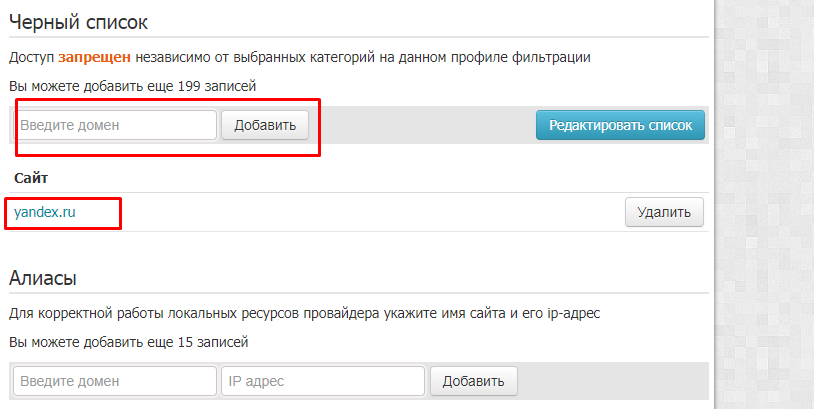Open the yandex.ru site link
Screen dimensions: 814x409
coord(45,212)
